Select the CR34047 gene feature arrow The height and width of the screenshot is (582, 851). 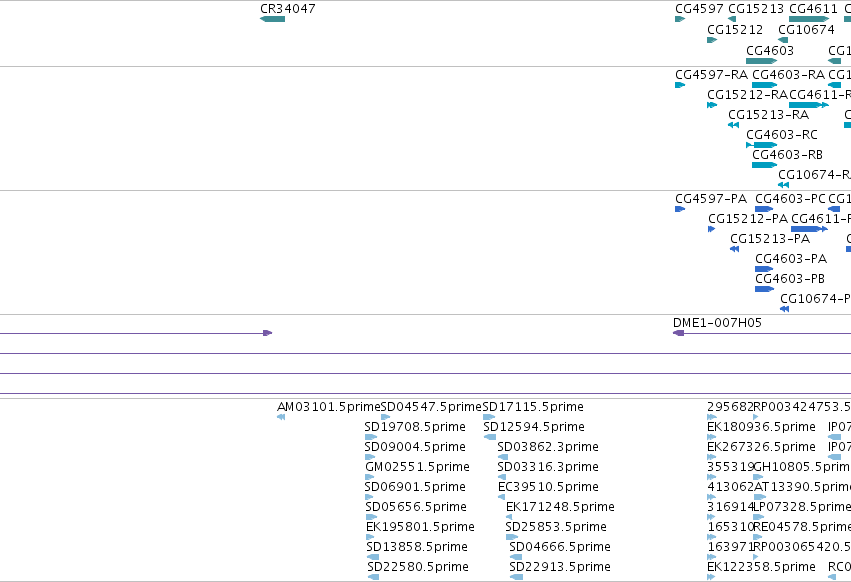point(272,19)
